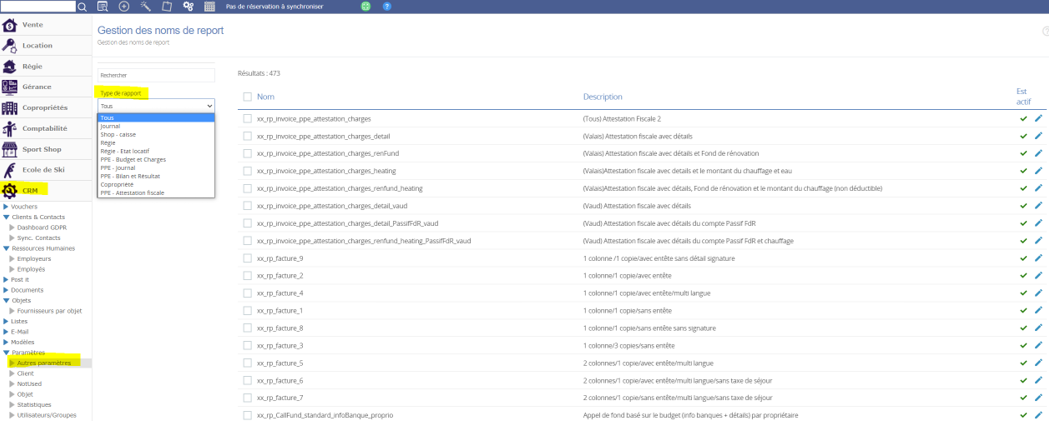This screenshot has width=1049, height=436.
Task: Click into the Rechercher search field
Action: coord(155,75)
